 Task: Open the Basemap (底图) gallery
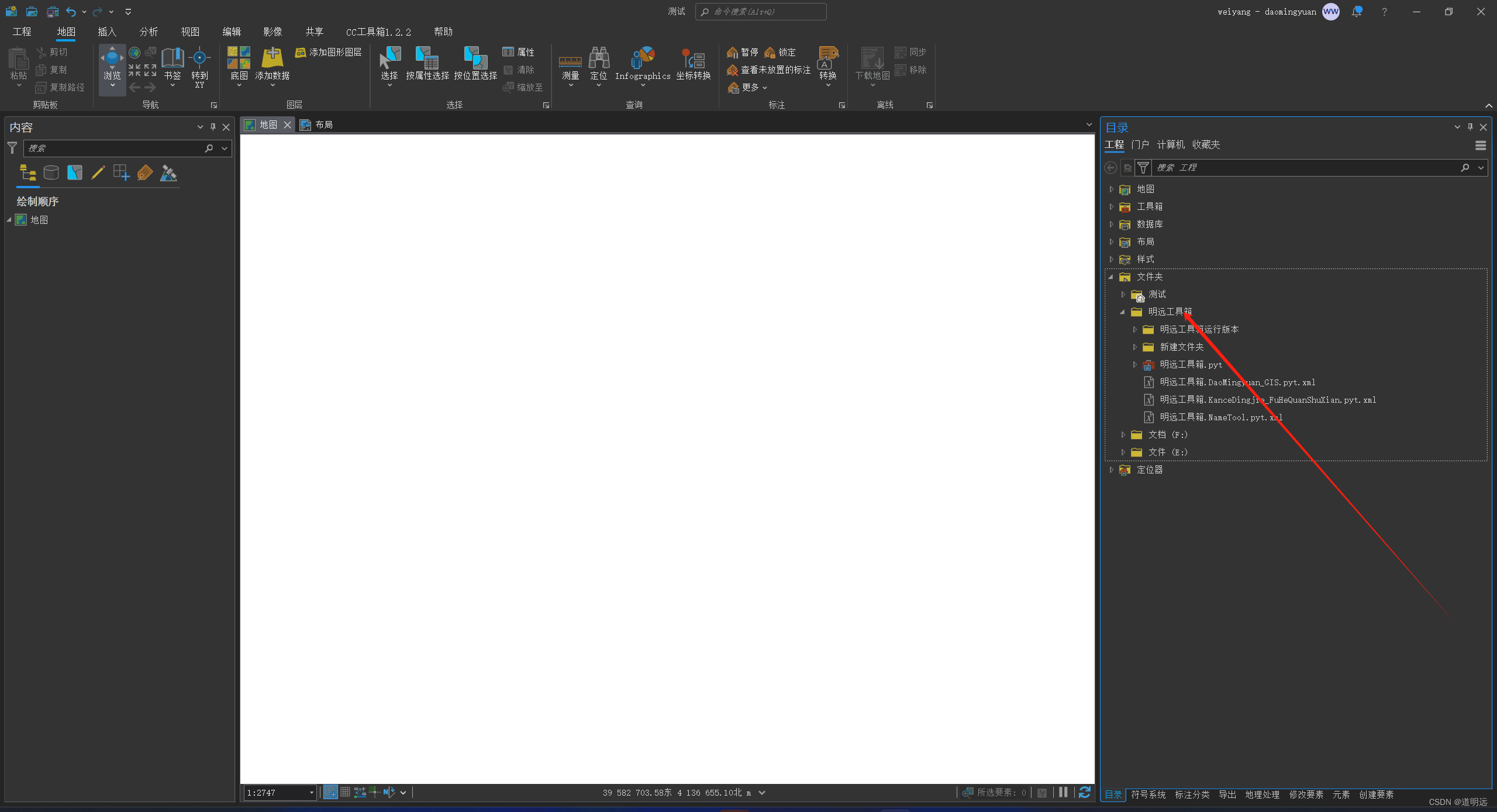pyautogui.click(x=239, y=58)
